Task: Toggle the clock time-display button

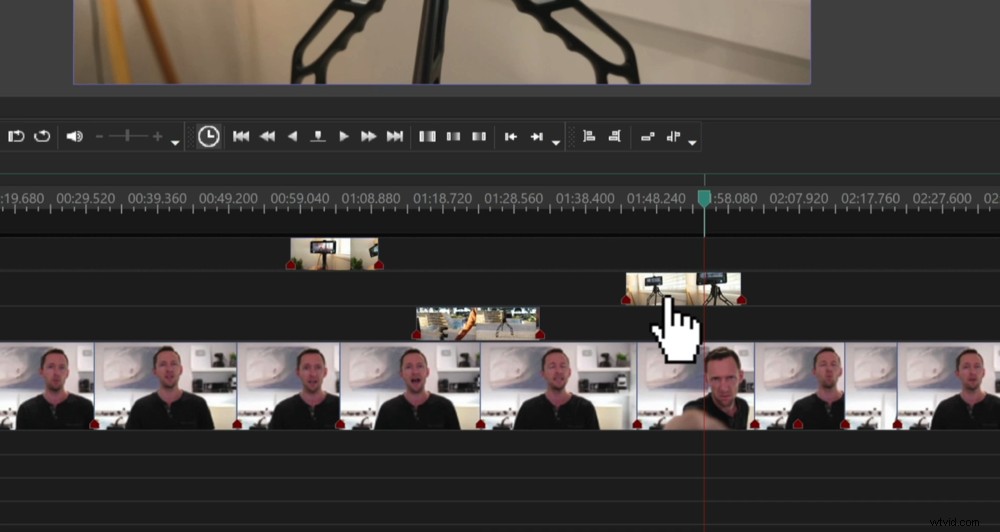Action: (x=209, y=137)
